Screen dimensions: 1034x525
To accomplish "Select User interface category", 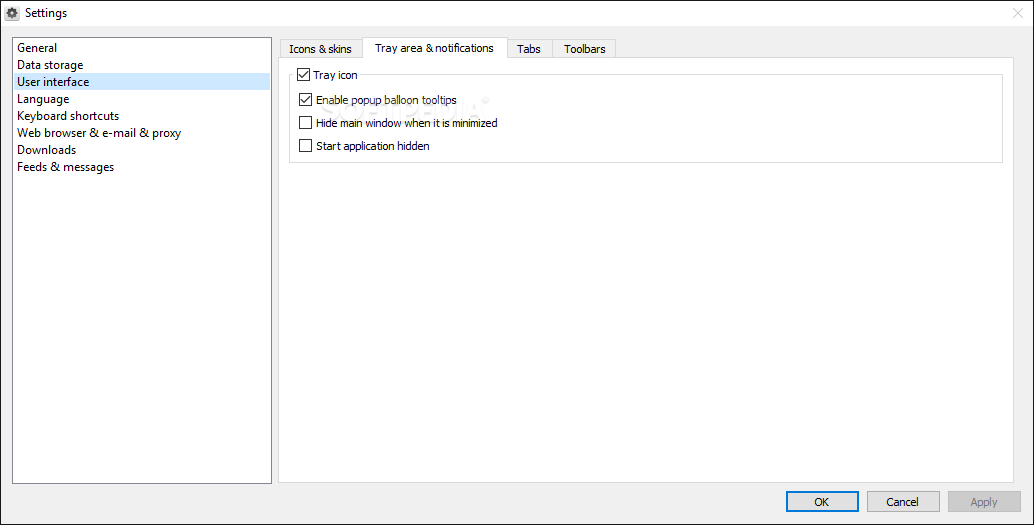I will point(142,82).
